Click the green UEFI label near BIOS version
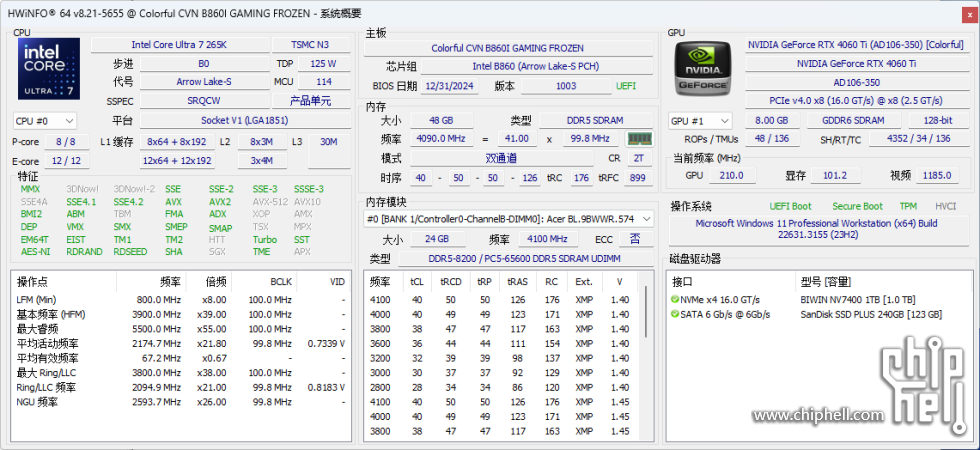Image resolution: width=980 pixels, height=450 pixels. tap(626, 86)
